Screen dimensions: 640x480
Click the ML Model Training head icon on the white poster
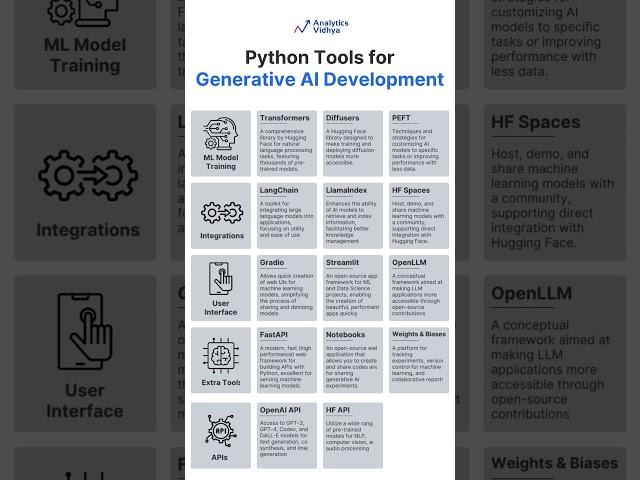tap(221, 134)
